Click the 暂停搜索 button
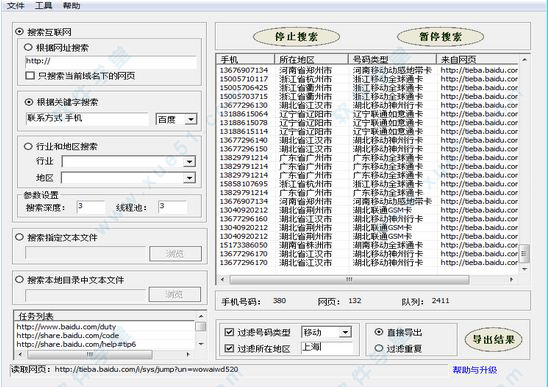Screen dimensions: 548x387 [x=440, y=37]
